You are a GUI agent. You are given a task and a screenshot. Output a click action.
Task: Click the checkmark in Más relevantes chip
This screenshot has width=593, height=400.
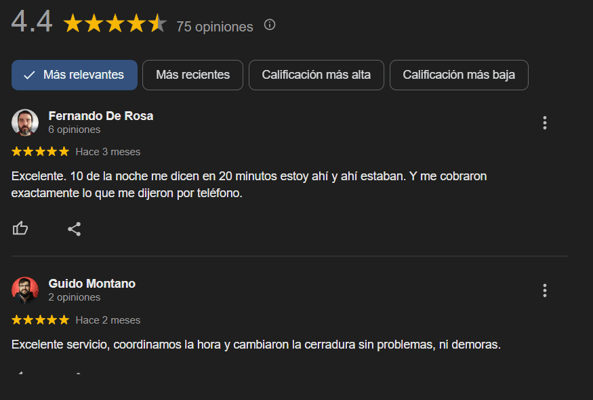coord(29,75)
